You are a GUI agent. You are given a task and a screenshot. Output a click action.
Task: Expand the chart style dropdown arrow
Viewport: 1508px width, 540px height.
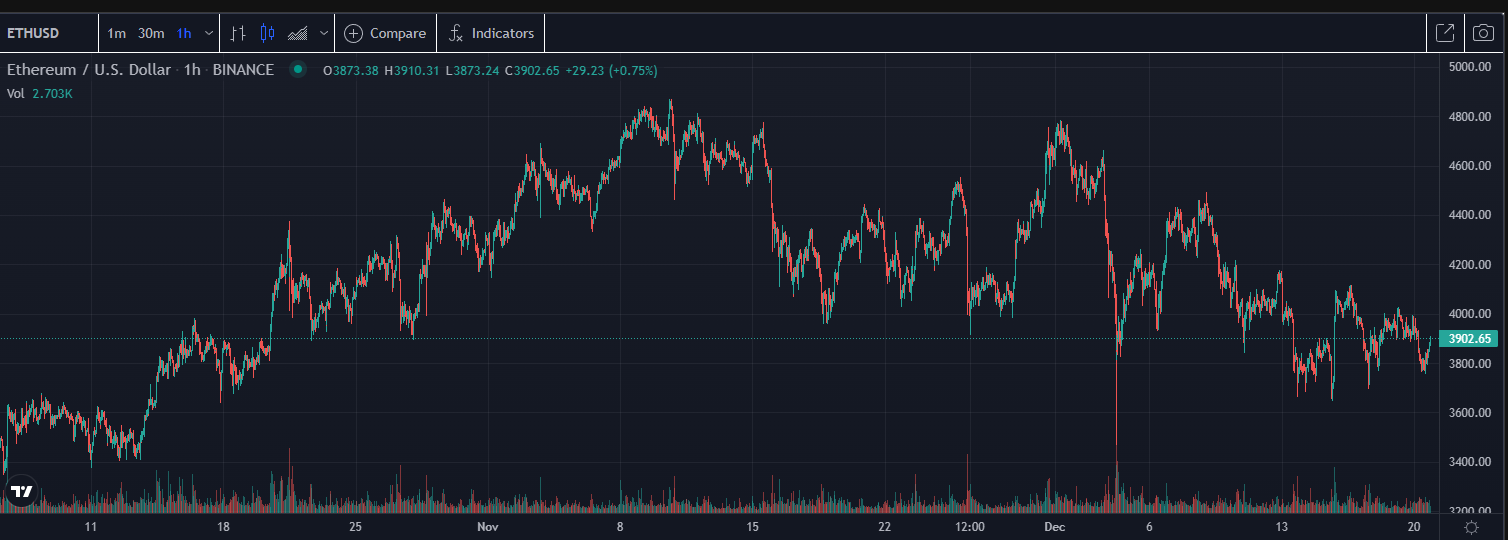[x=324, y=33]
